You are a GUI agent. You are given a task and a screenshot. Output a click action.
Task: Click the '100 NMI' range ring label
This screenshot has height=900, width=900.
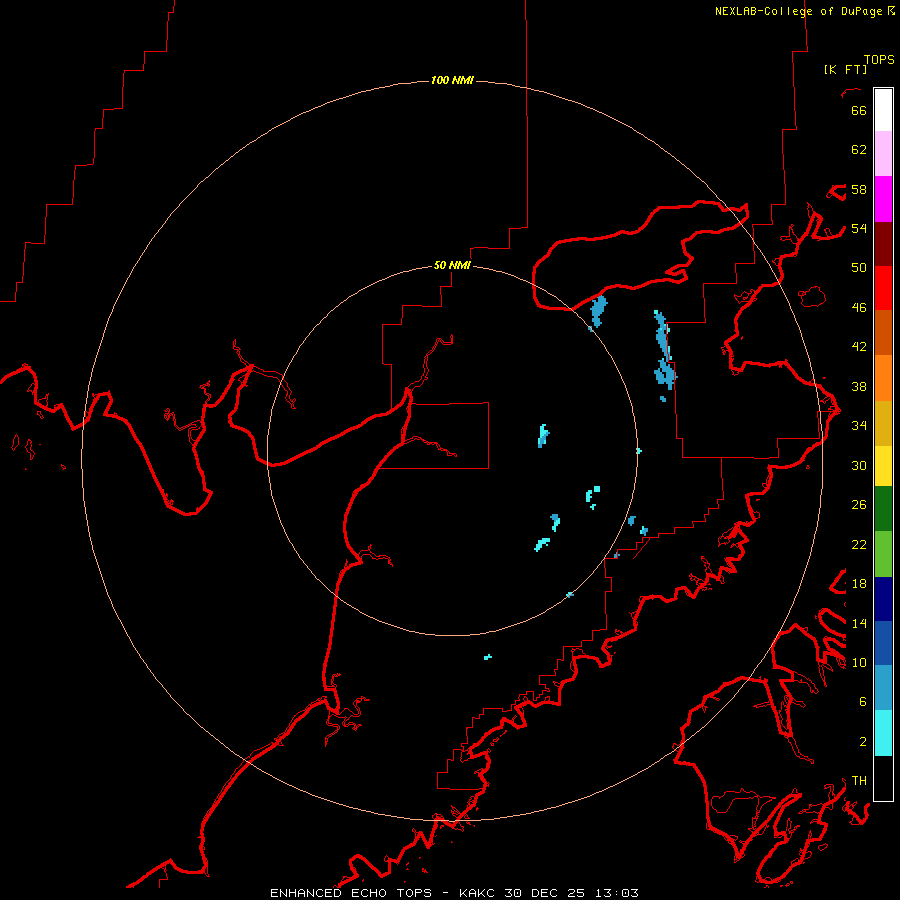pos(452,80)
